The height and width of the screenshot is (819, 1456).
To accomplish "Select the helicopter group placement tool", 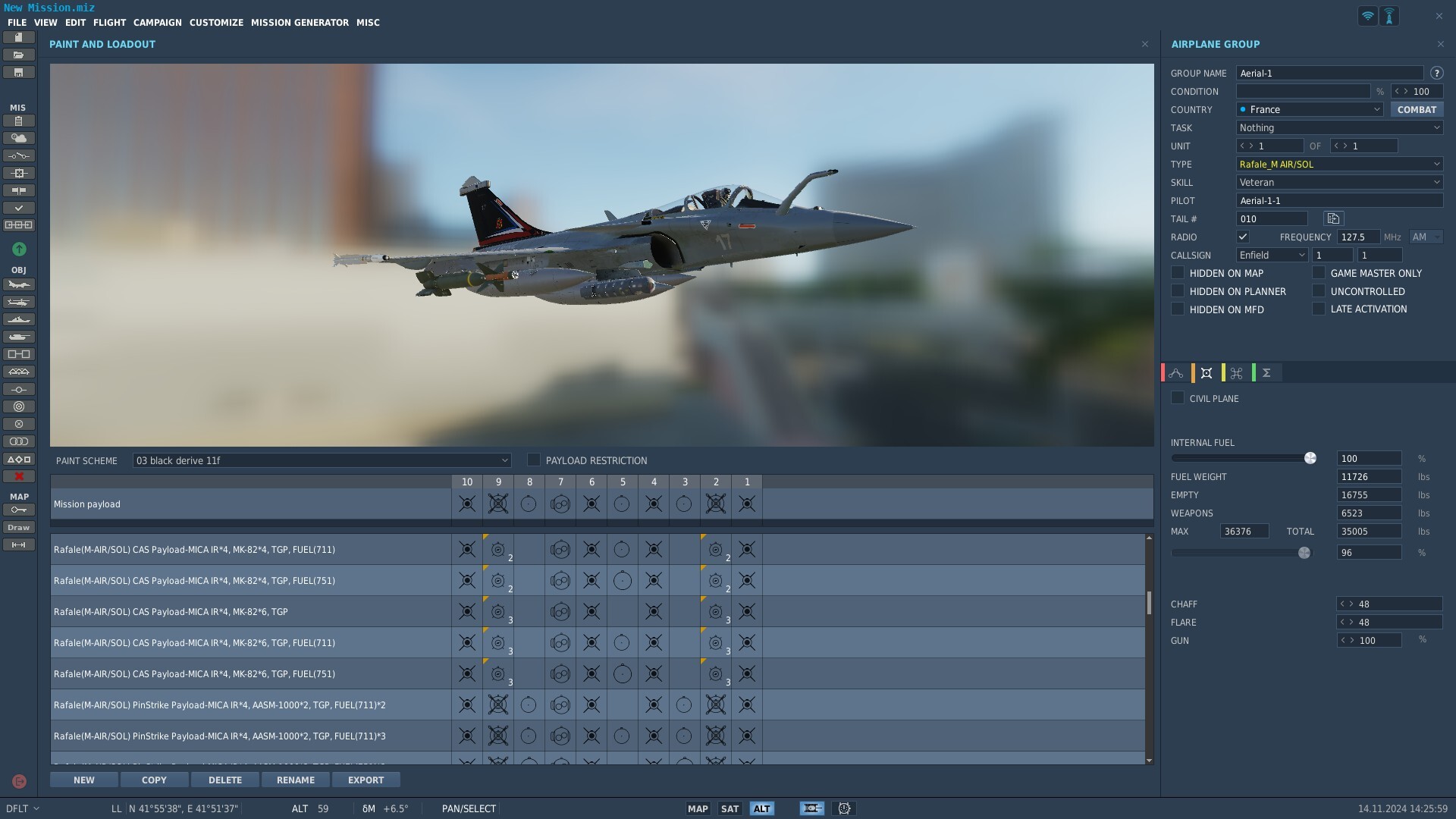I will point(19,302).
